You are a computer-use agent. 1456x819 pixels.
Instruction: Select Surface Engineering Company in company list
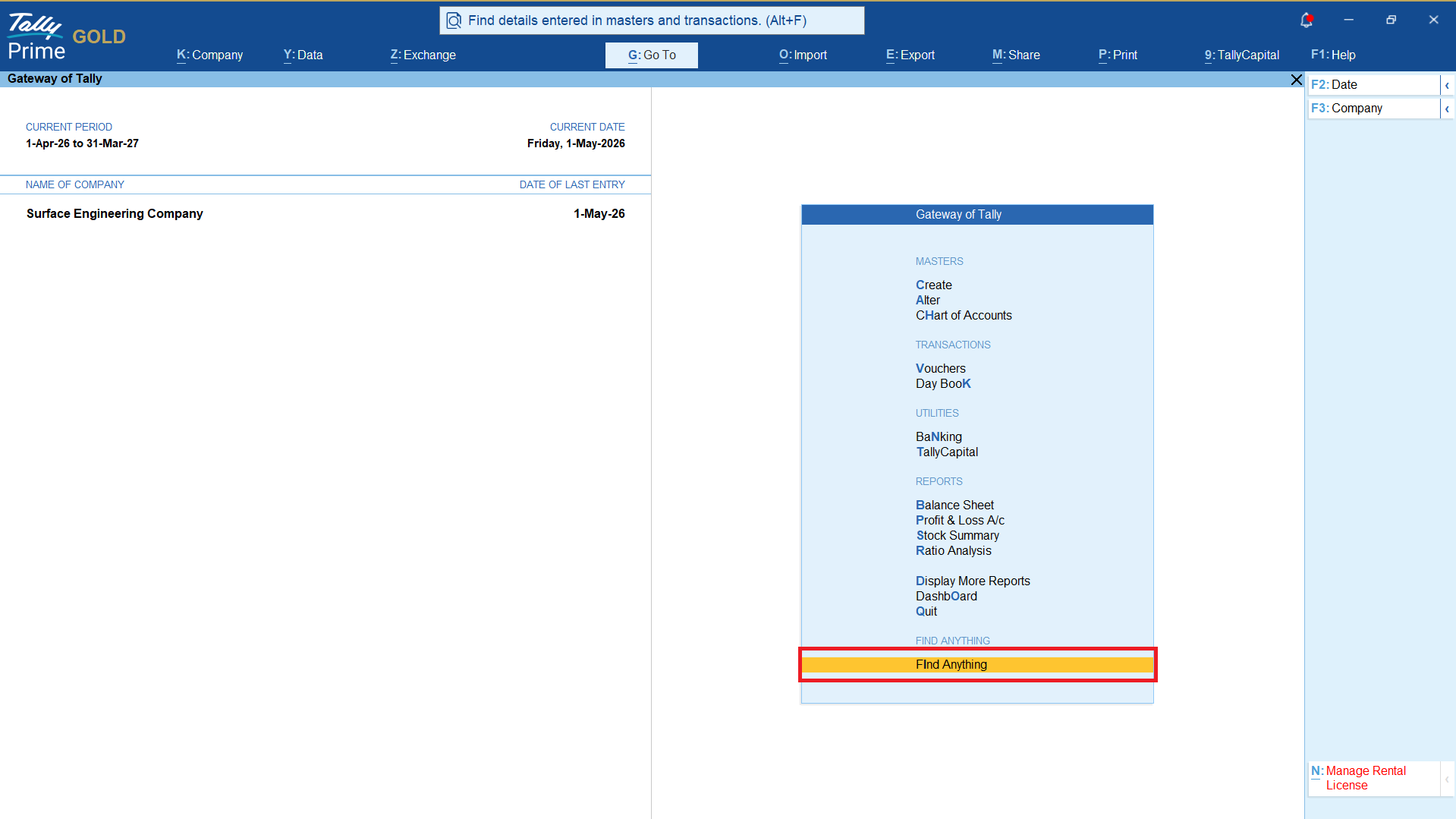(x=115, y=214)
